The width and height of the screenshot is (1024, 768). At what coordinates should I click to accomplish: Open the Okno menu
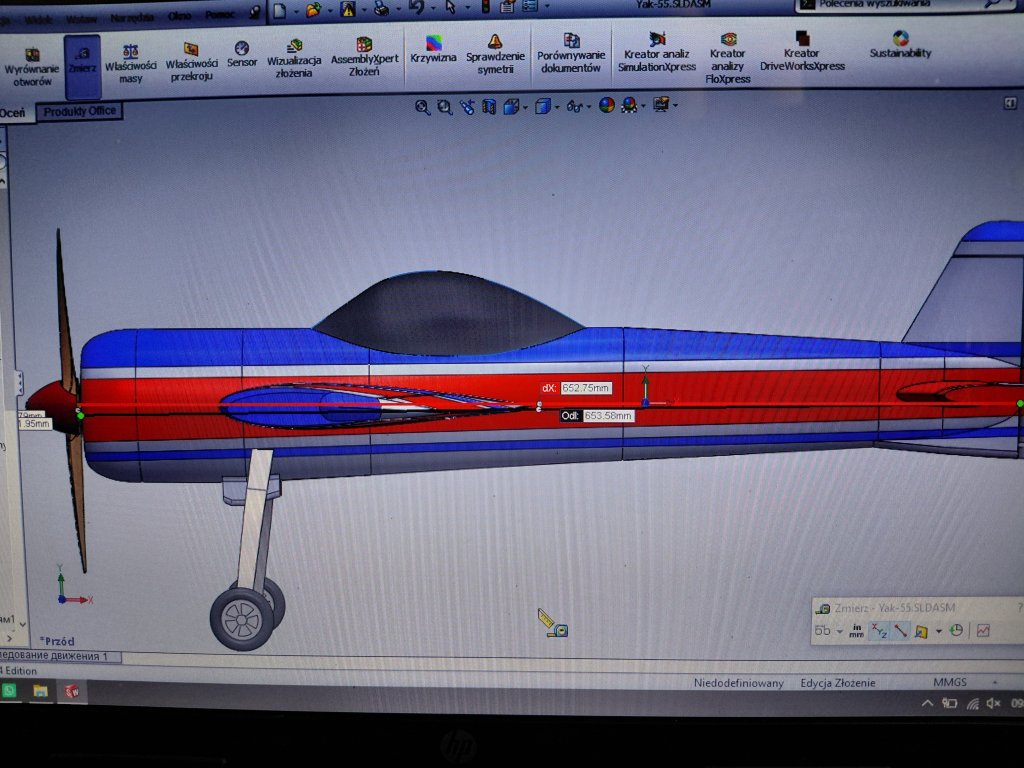point(180,16)
